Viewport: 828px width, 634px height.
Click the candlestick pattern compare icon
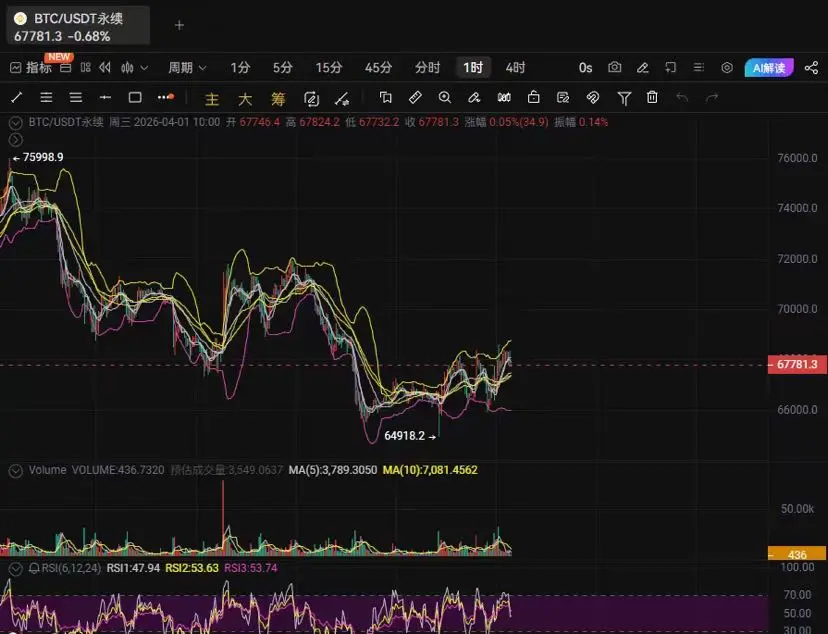504,98
